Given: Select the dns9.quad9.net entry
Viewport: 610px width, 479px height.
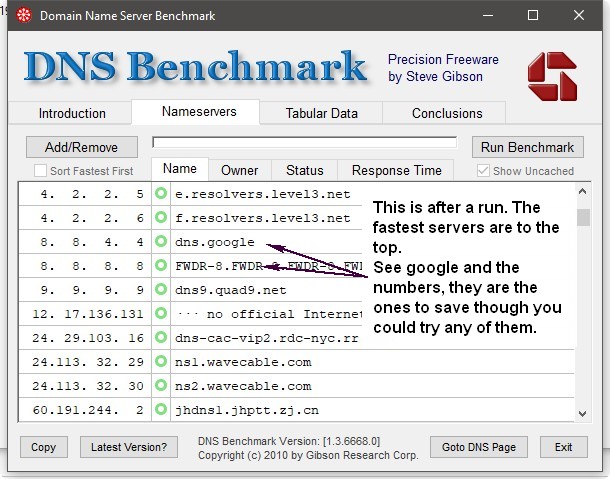Looking at the screenshot, I should [x=231, y=290].
